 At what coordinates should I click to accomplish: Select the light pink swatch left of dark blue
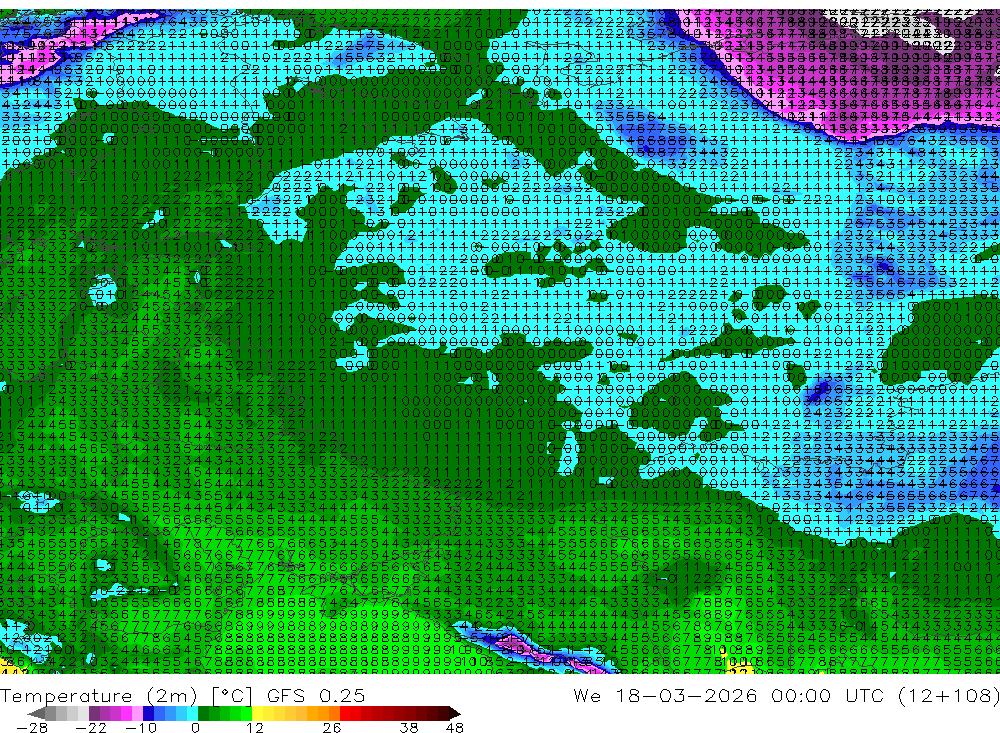(137, 713)
